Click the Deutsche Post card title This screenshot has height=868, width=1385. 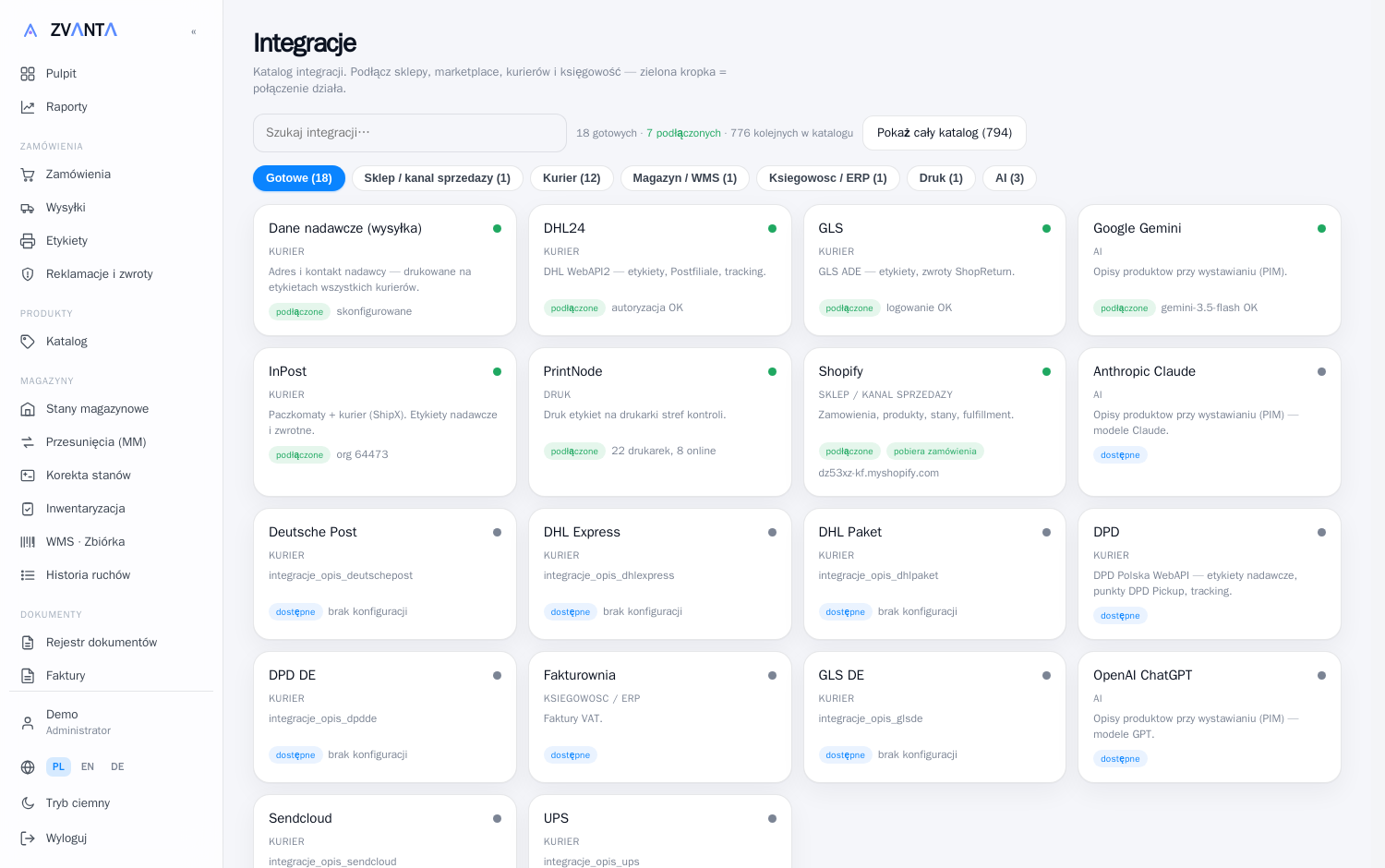click(313, 532)
